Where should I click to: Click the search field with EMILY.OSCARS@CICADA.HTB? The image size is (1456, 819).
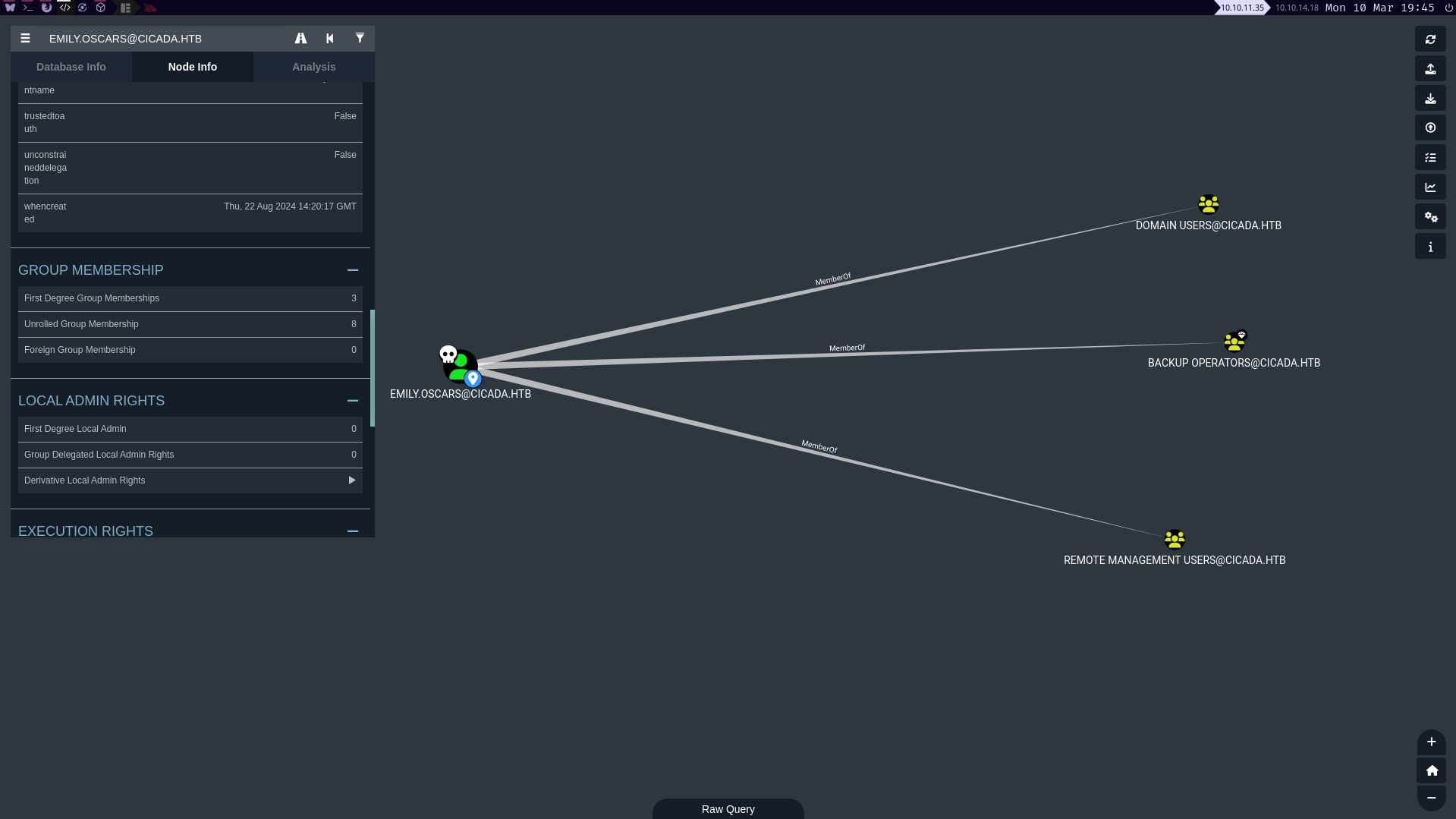(x=163, y=39)
